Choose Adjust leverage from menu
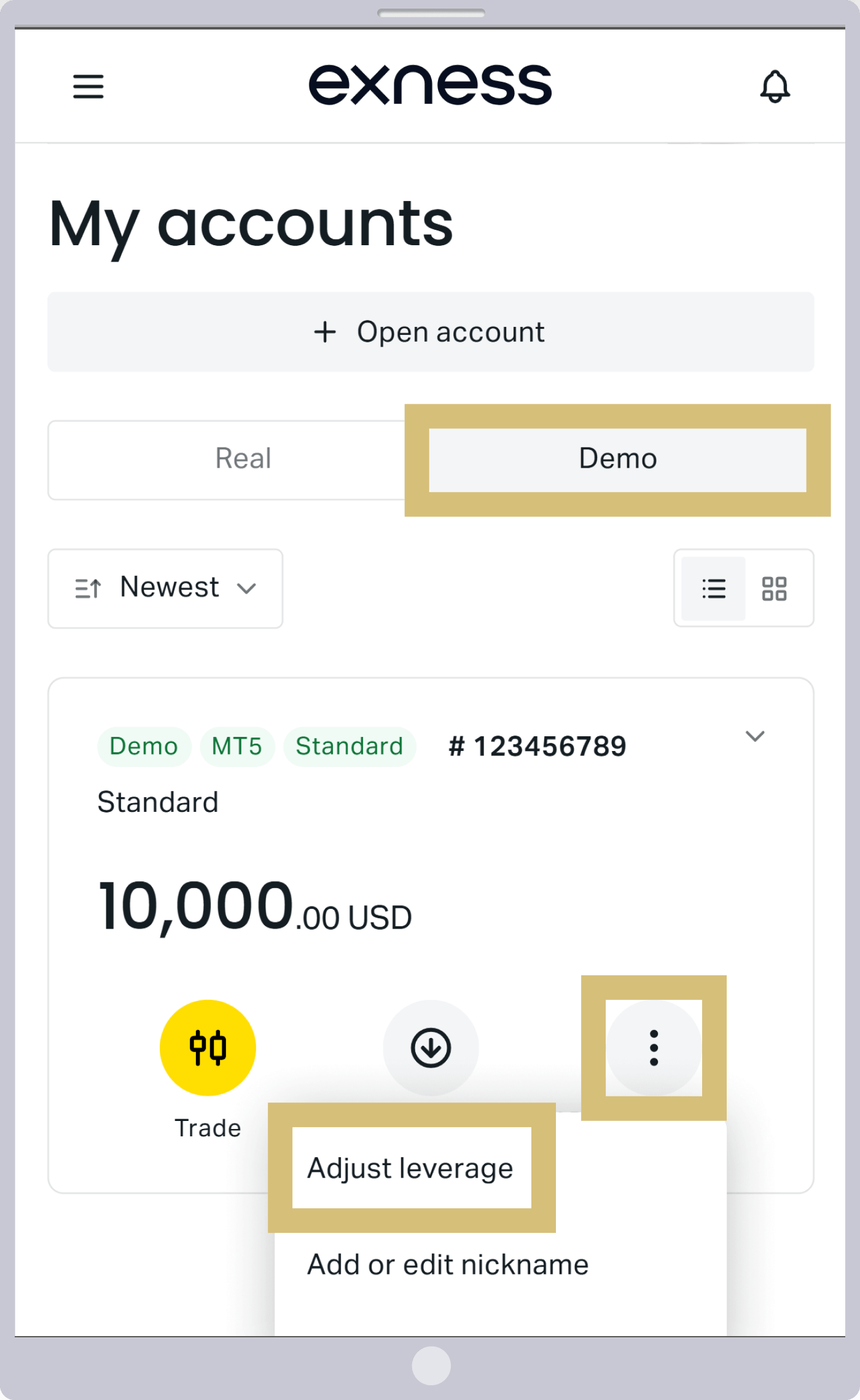This screenshot has height=1400, width=860. coord(410,1168)
